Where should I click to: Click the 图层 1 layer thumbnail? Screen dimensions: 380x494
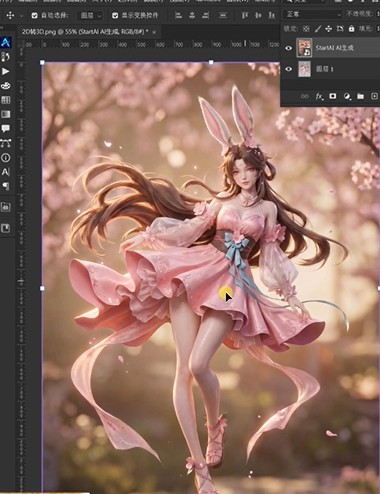(304, 69)
